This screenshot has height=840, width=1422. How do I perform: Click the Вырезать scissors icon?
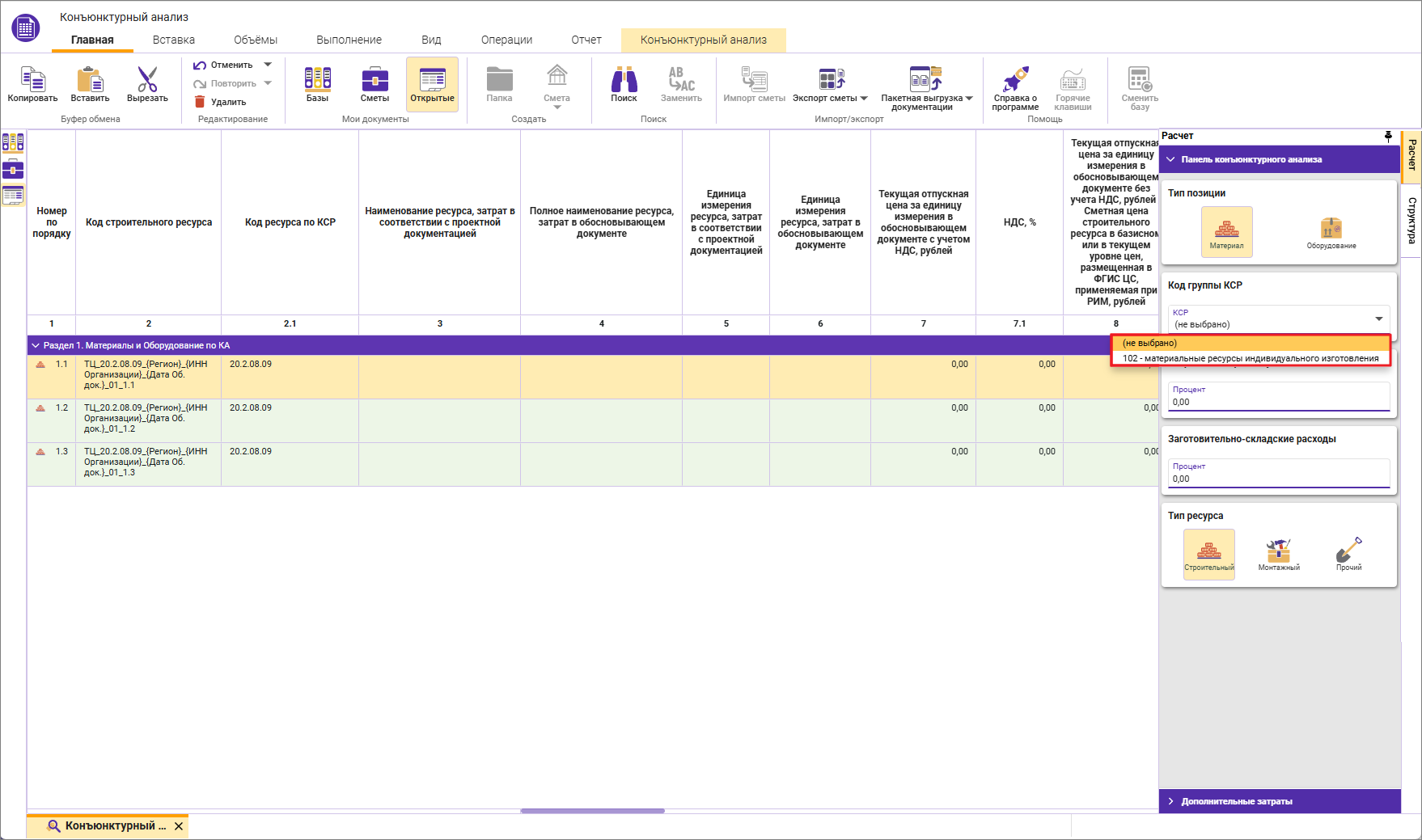tap(147, 79)
